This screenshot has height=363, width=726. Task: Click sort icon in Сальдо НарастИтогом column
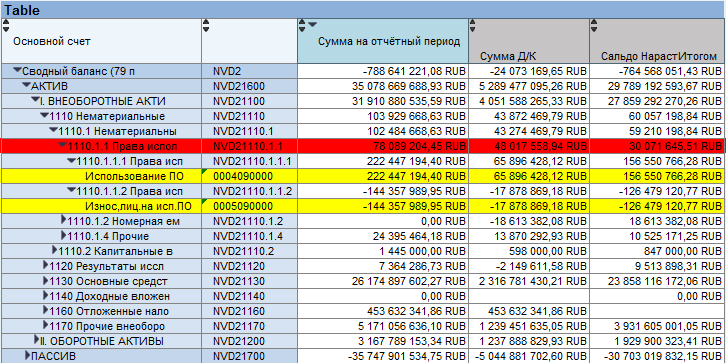point(594,25)
